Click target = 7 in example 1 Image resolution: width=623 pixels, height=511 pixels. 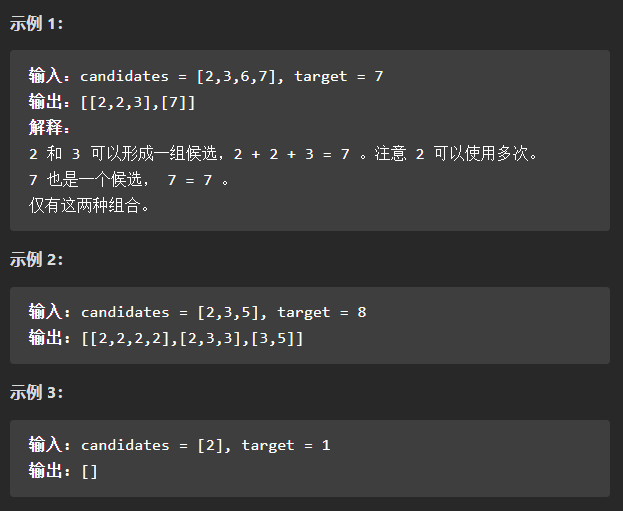(339, 76)
